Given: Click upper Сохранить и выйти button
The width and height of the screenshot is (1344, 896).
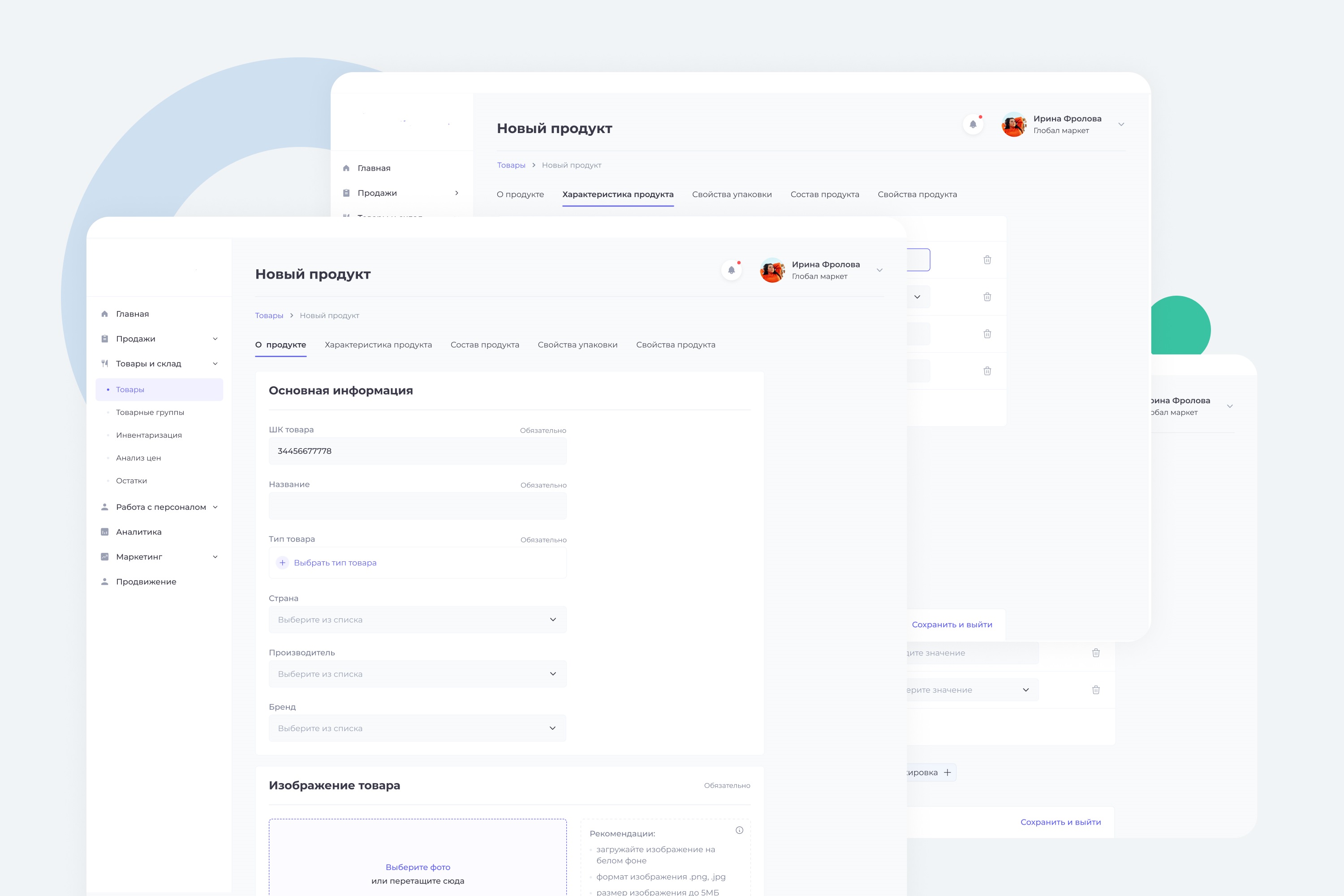Looking at the screenshot, I should coord(952,625).
